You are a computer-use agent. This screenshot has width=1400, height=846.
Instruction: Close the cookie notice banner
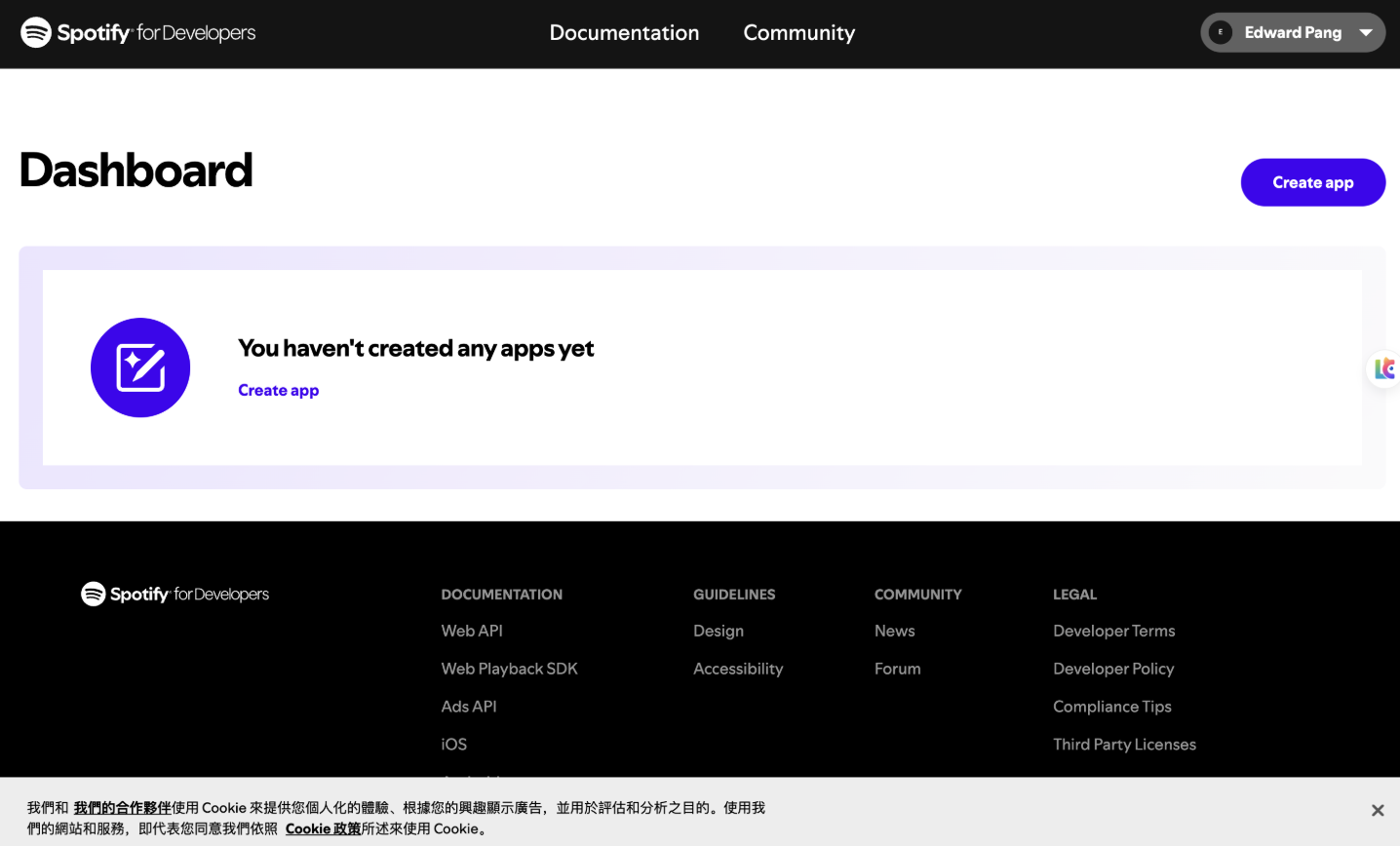1377,810
